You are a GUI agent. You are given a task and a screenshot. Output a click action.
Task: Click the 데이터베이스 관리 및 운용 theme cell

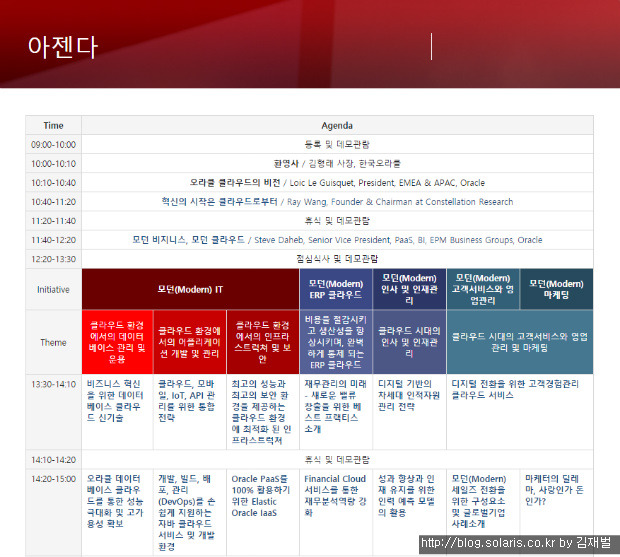point(117,342)
